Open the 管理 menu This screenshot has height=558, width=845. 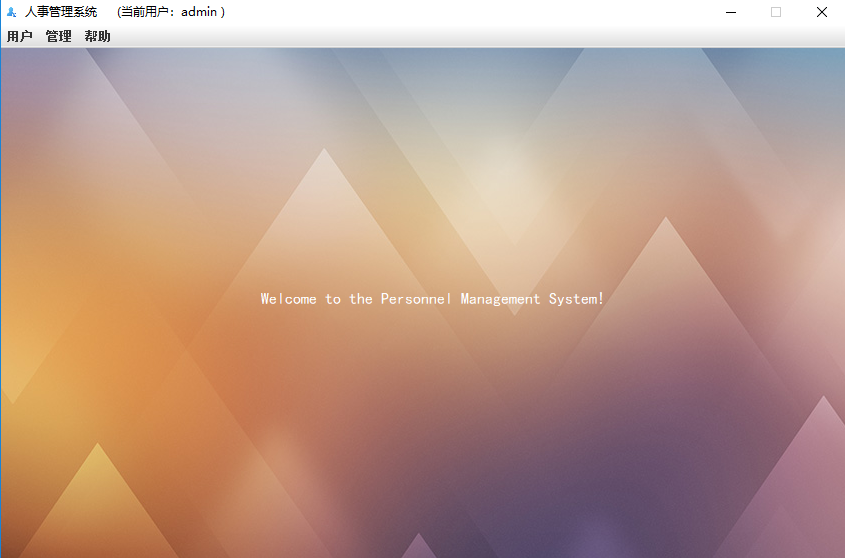tap(58, 36)
